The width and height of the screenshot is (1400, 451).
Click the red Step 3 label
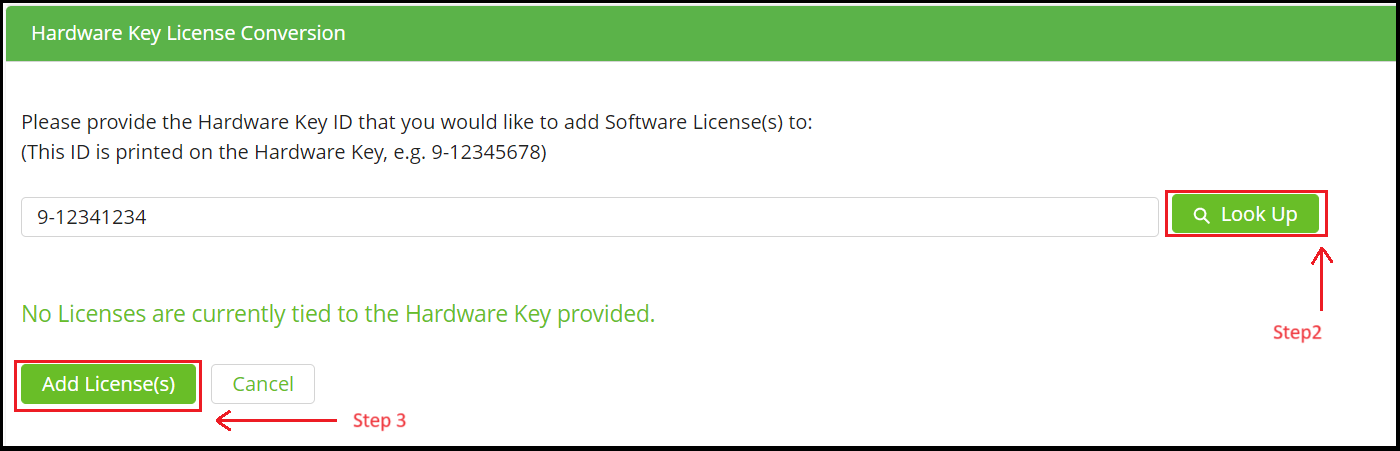click(379, 421)
